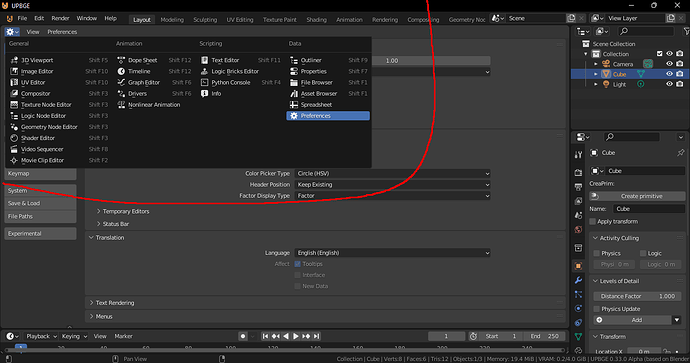Click Add level of detail button
Viewport: 690px width, 363px height.
click(632, 320)
